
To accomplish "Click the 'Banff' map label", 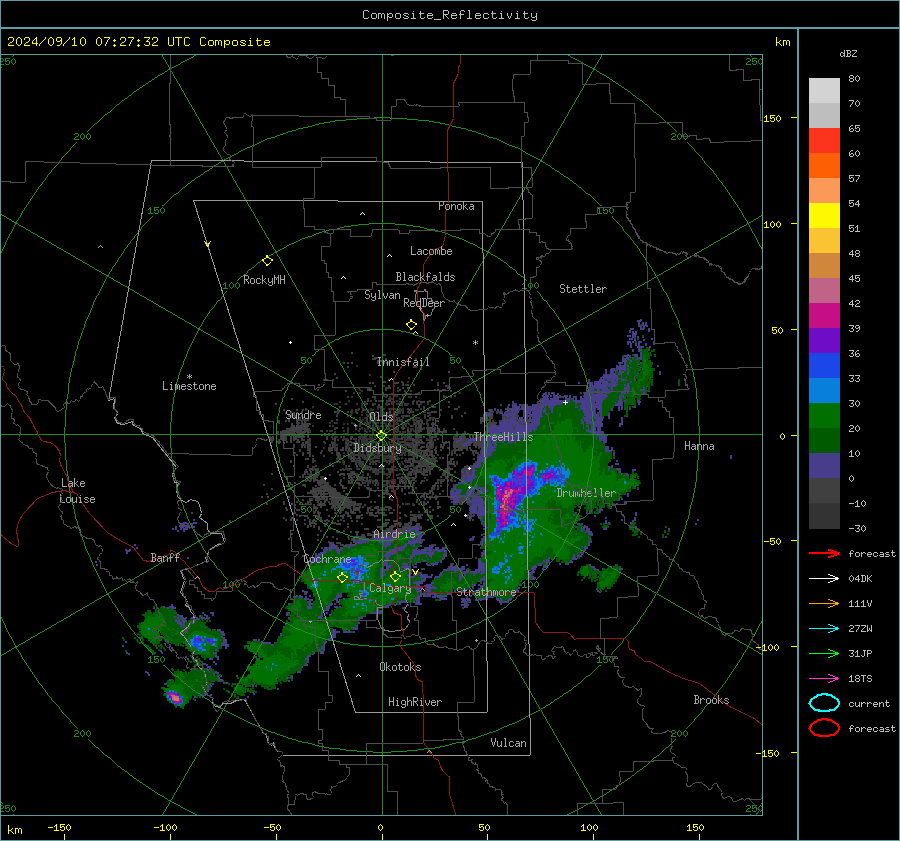I will (x=165, y=557).
